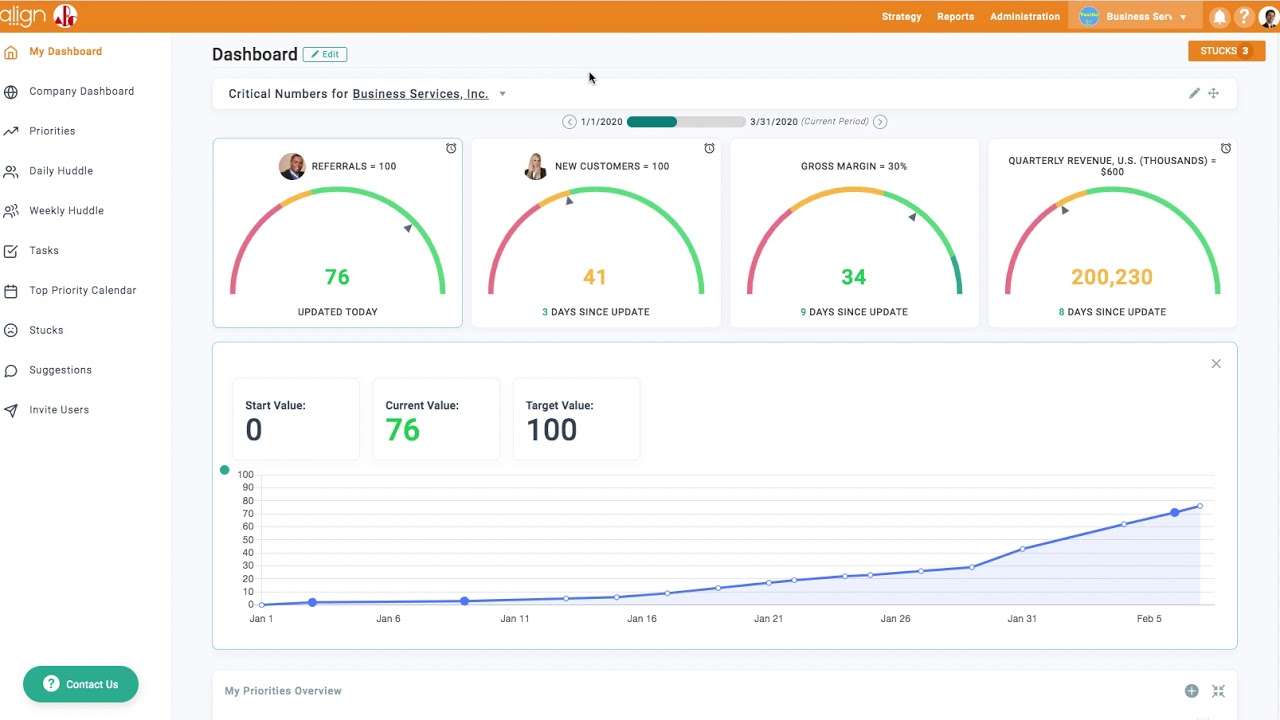Close the Referrals chart panel
Screen dimensions: 1280x720
click(1216, 364)
